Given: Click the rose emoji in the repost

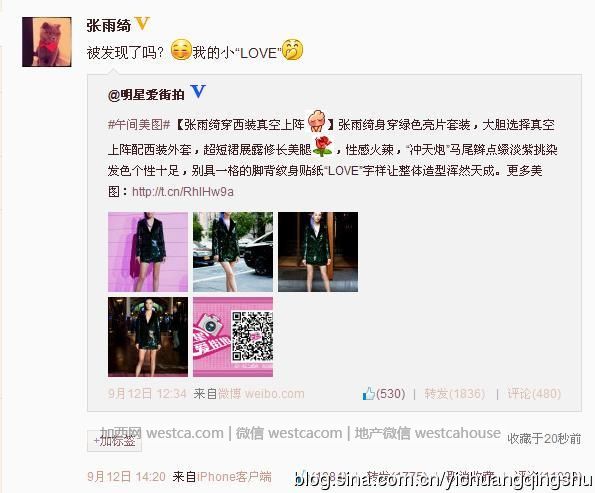Looking at the screenshot, I should point(323,146).
